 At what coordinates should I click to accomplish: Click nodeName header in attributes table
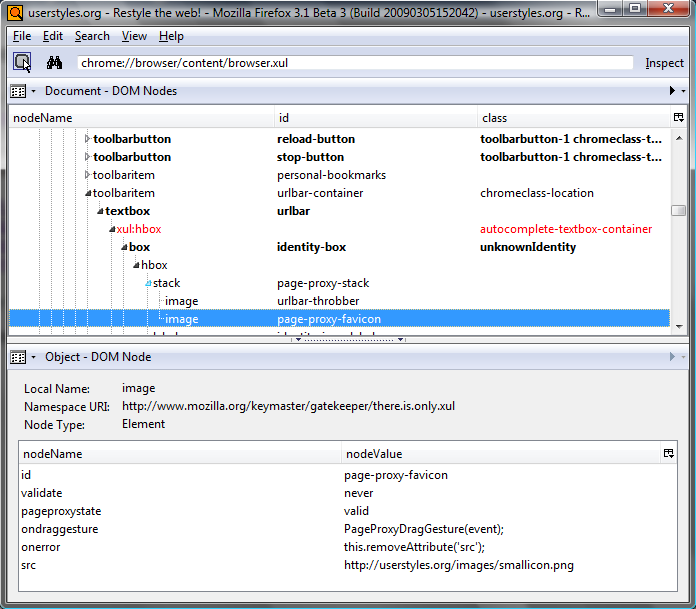pos(180,454)
